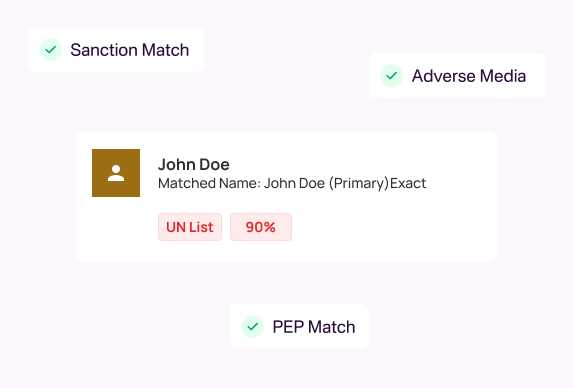This screenshot has height=388, width=574.
Task: Click the Adverse Media label text
Action: (x=469, y=76)
